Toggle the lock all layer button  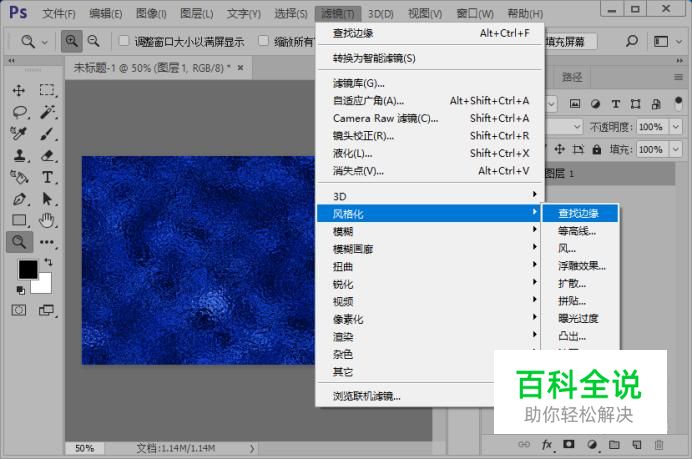[x=597, y=150]
